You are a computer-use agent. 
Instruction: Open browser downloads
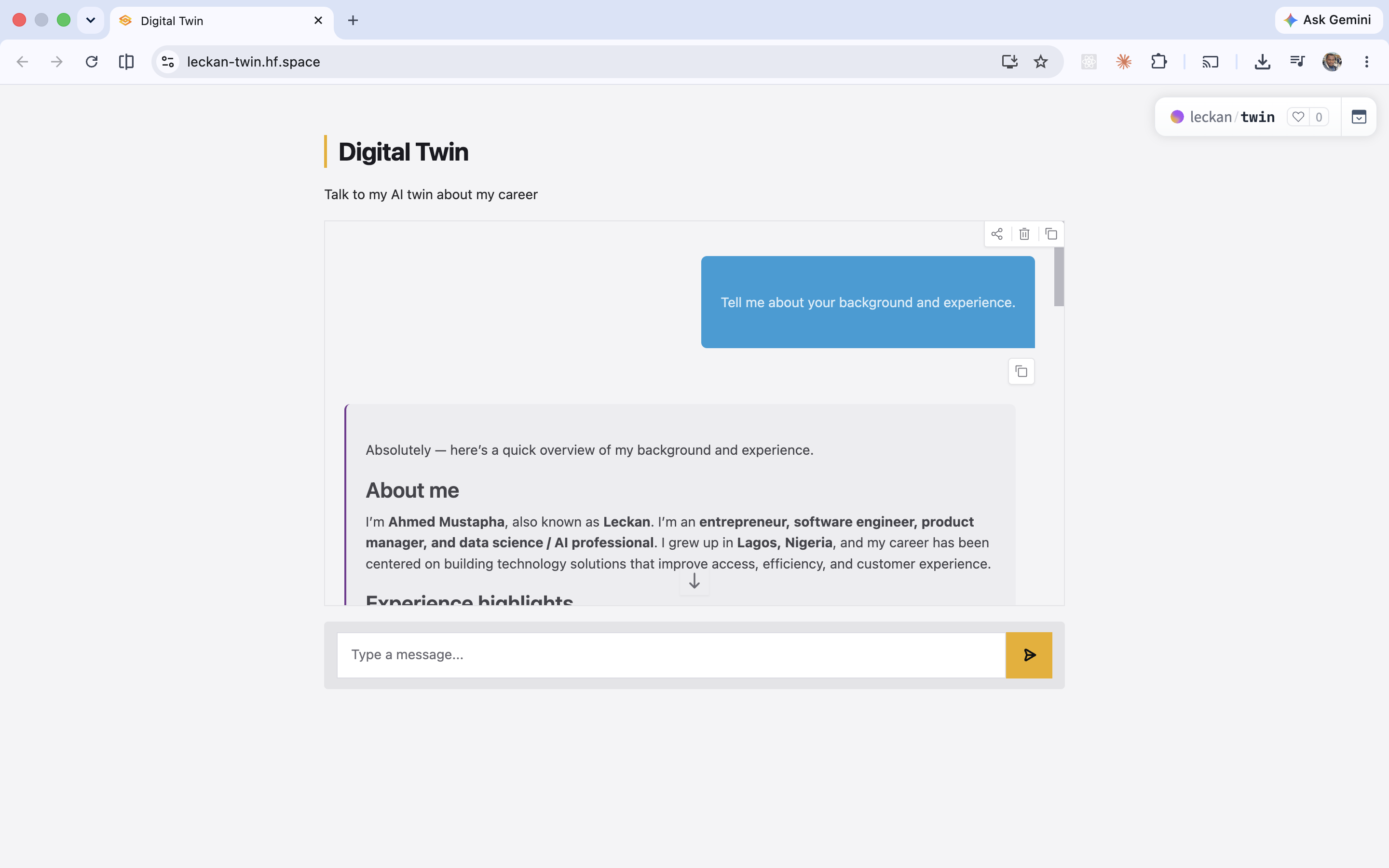point(1262,61)
